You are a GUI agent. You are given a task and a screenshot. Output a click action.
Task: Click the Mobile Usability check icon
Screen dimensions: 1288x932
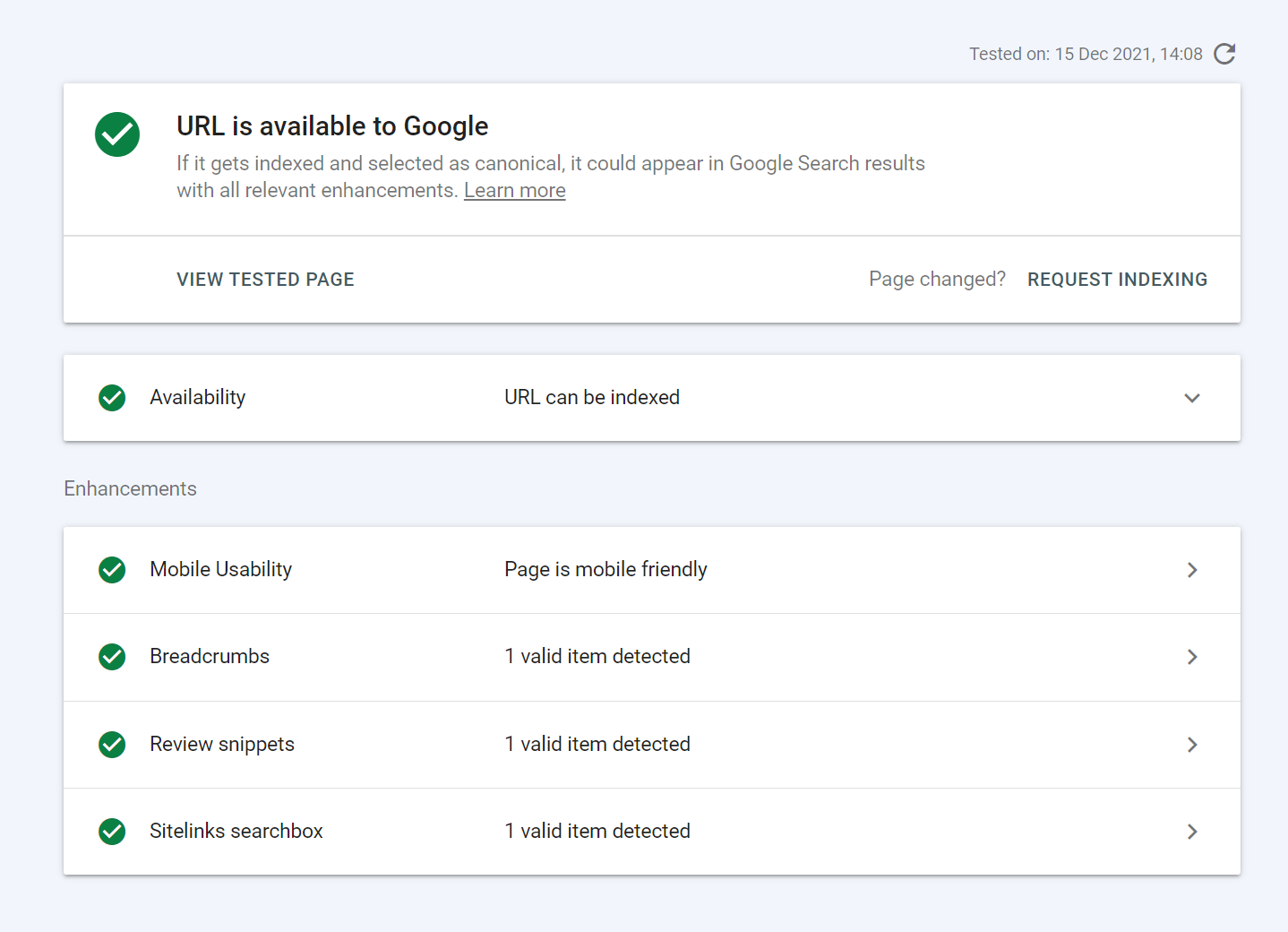tap(112, 570)
